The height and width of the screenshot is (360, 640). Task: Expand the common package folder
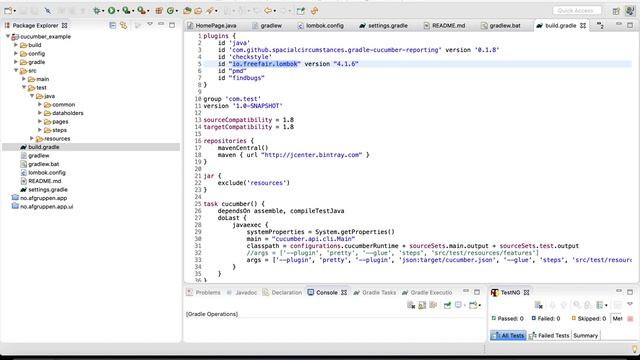click(40, 104)
